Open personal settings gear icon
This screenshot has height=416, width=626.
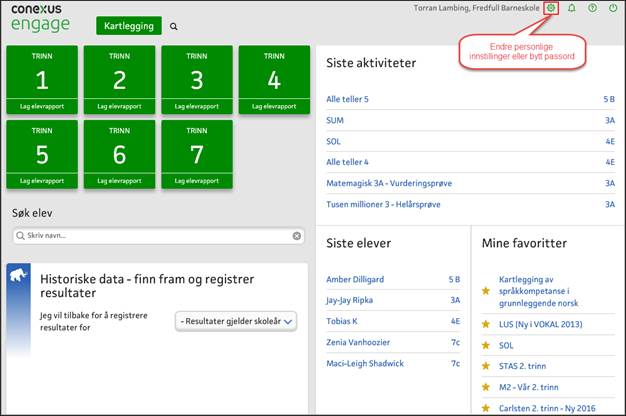pyautogui.click(x=551, y=8)
